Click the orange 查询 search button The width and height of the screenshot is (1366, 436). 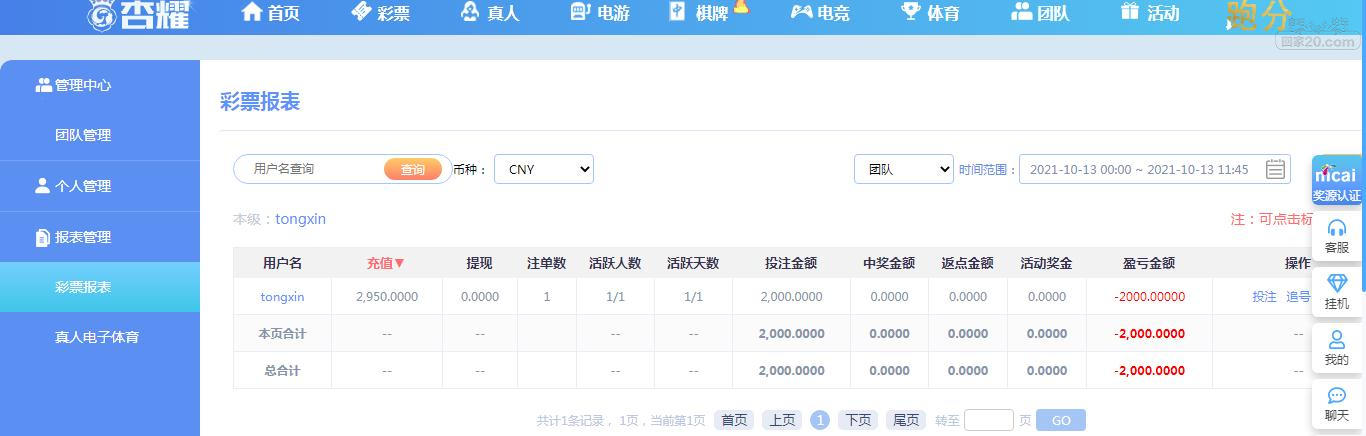tap(413, 170)
